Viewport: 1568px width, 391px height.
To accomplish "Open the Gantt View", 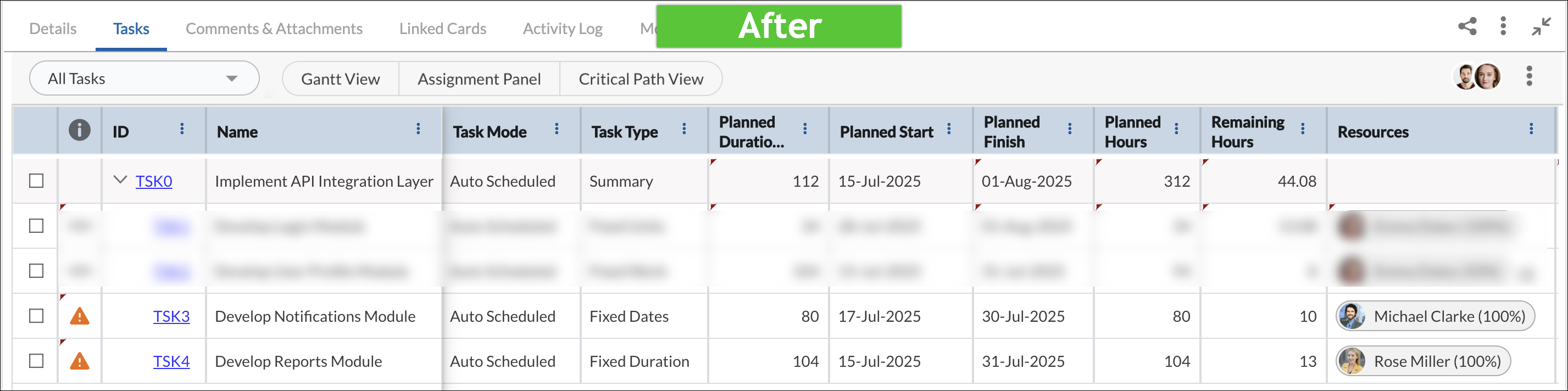I will pos(340,79).
